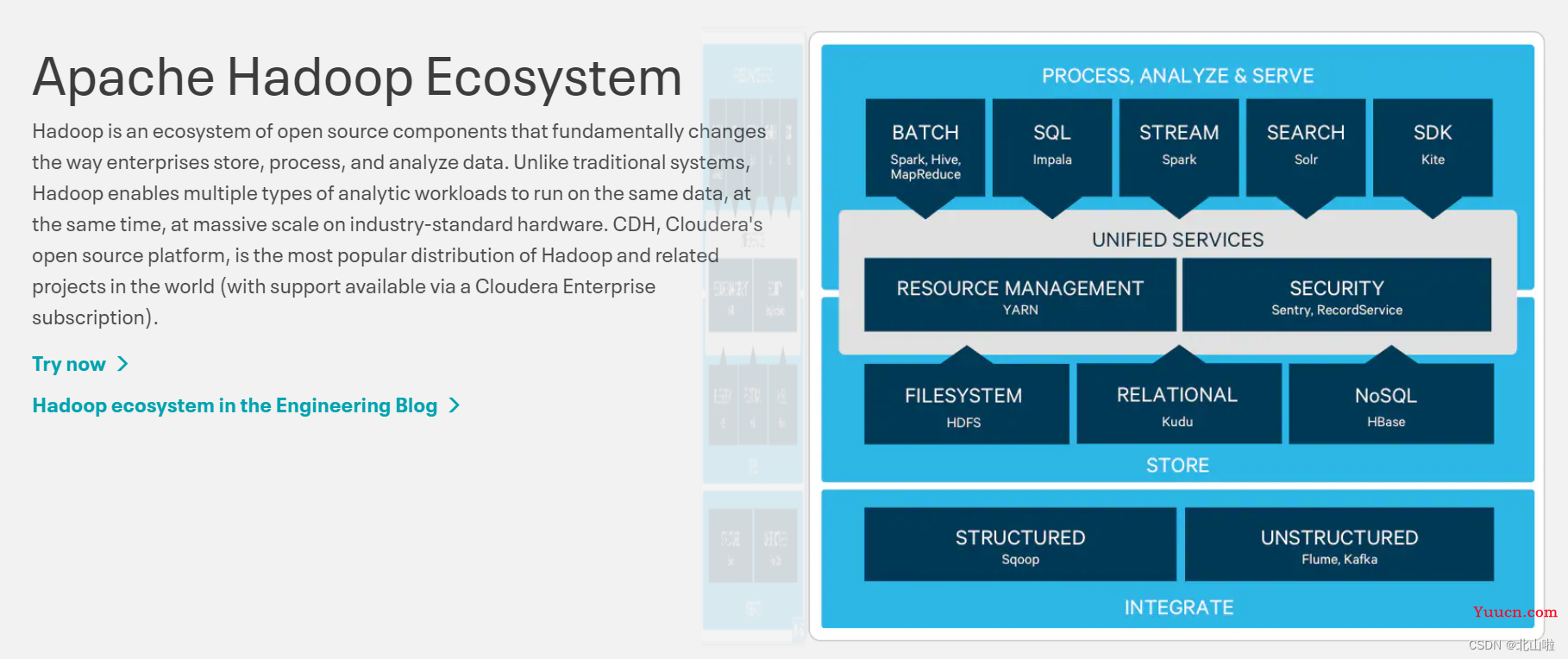Click the INTEGRATE label
This screenshot has width=1568, height=659.
(x=1179, y=607)
